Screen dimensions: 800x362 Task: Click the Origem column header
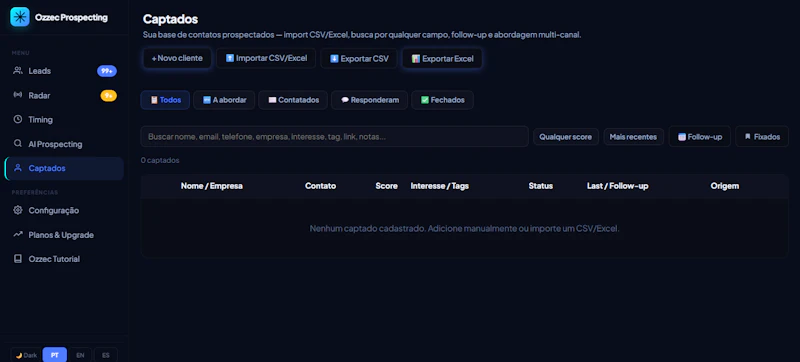pyautogui.click(x=724, y=186)
